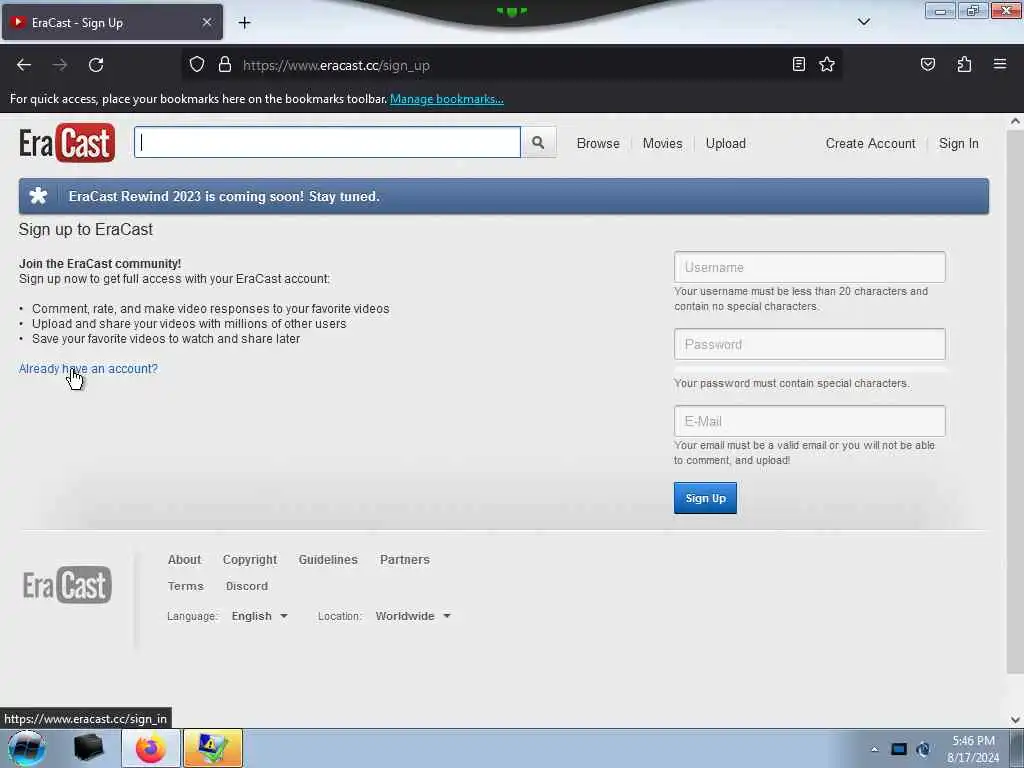Open the Upload menu item
The height and width of the screenshot is (768, 1024).
(x=725, y=143)
